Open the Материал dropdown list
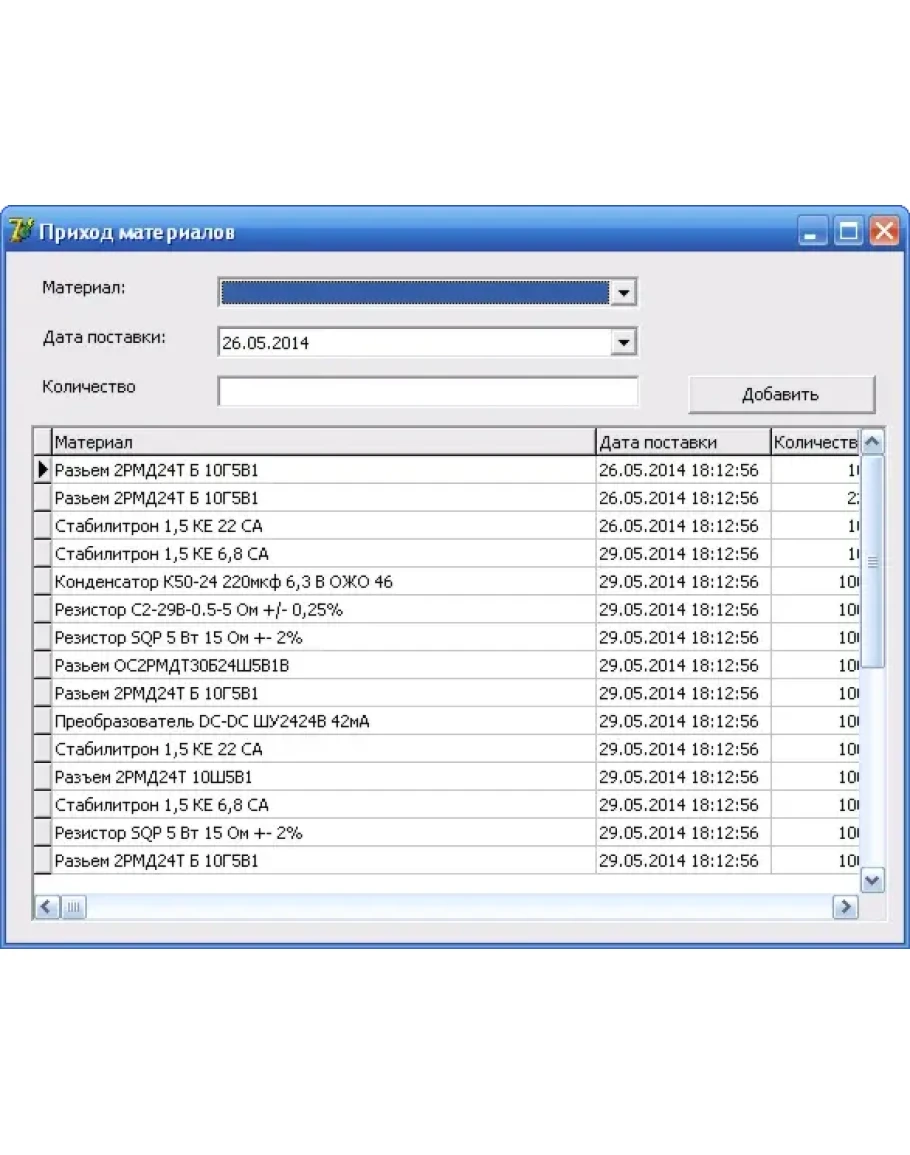The width and height of the screenshot is (910, 1155). pyautogui.click(x=623, y=292)
